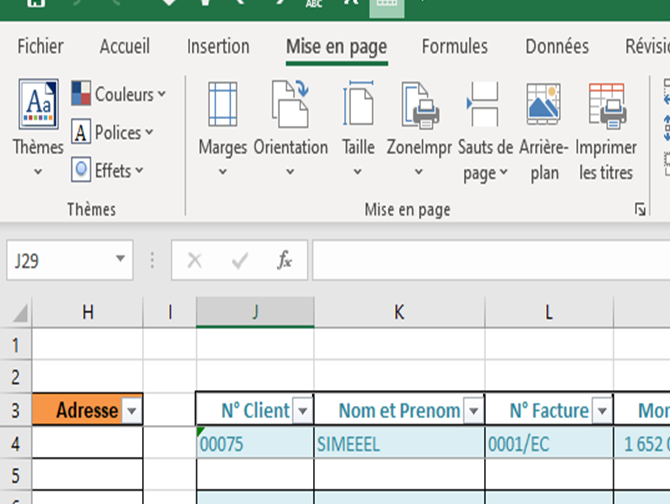Open the Thèmes gallery icon

pos(38,104)
